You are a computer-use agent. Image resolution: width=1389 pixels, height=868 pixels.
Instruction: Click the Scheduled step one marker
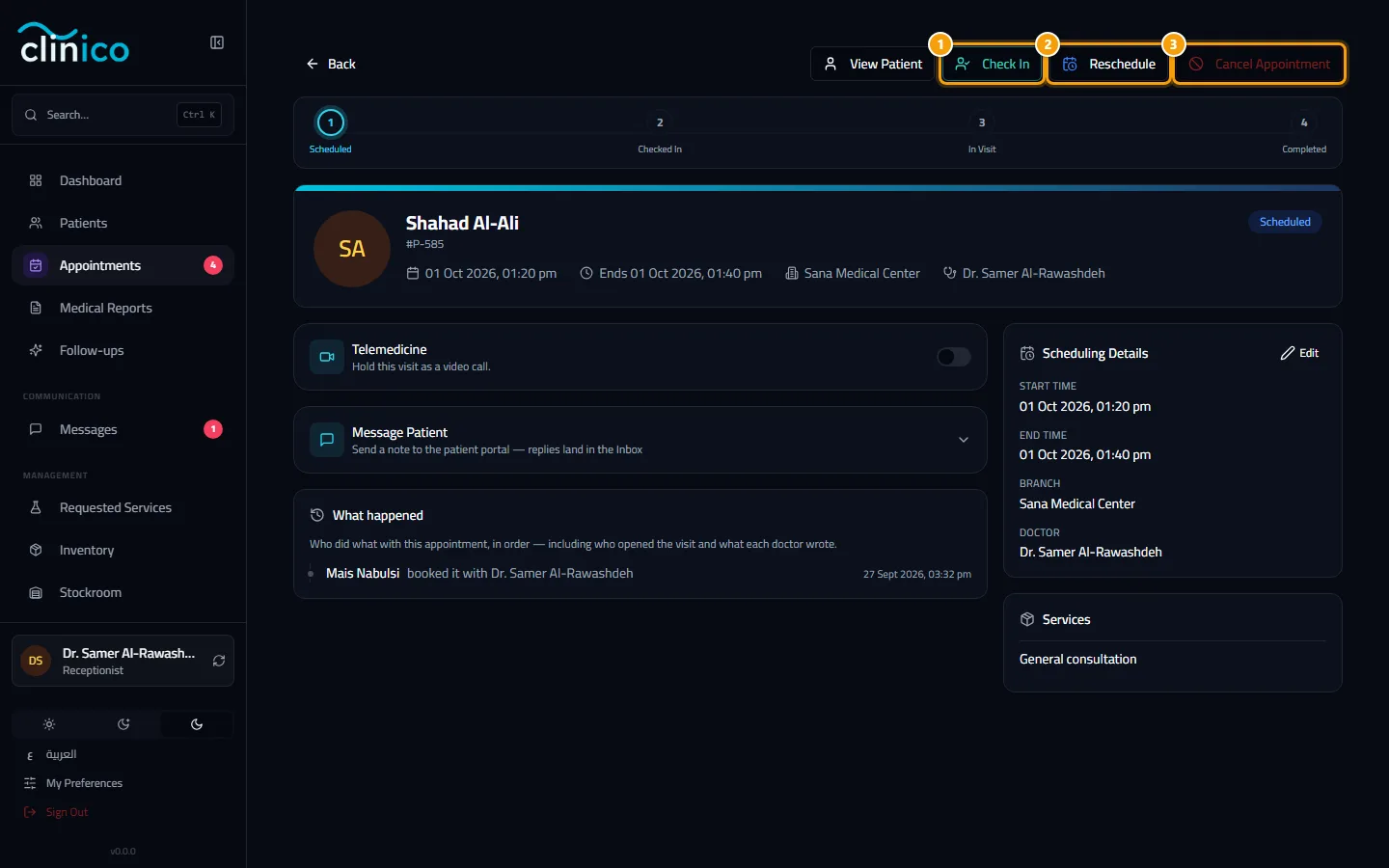click(x=331, y=122)
